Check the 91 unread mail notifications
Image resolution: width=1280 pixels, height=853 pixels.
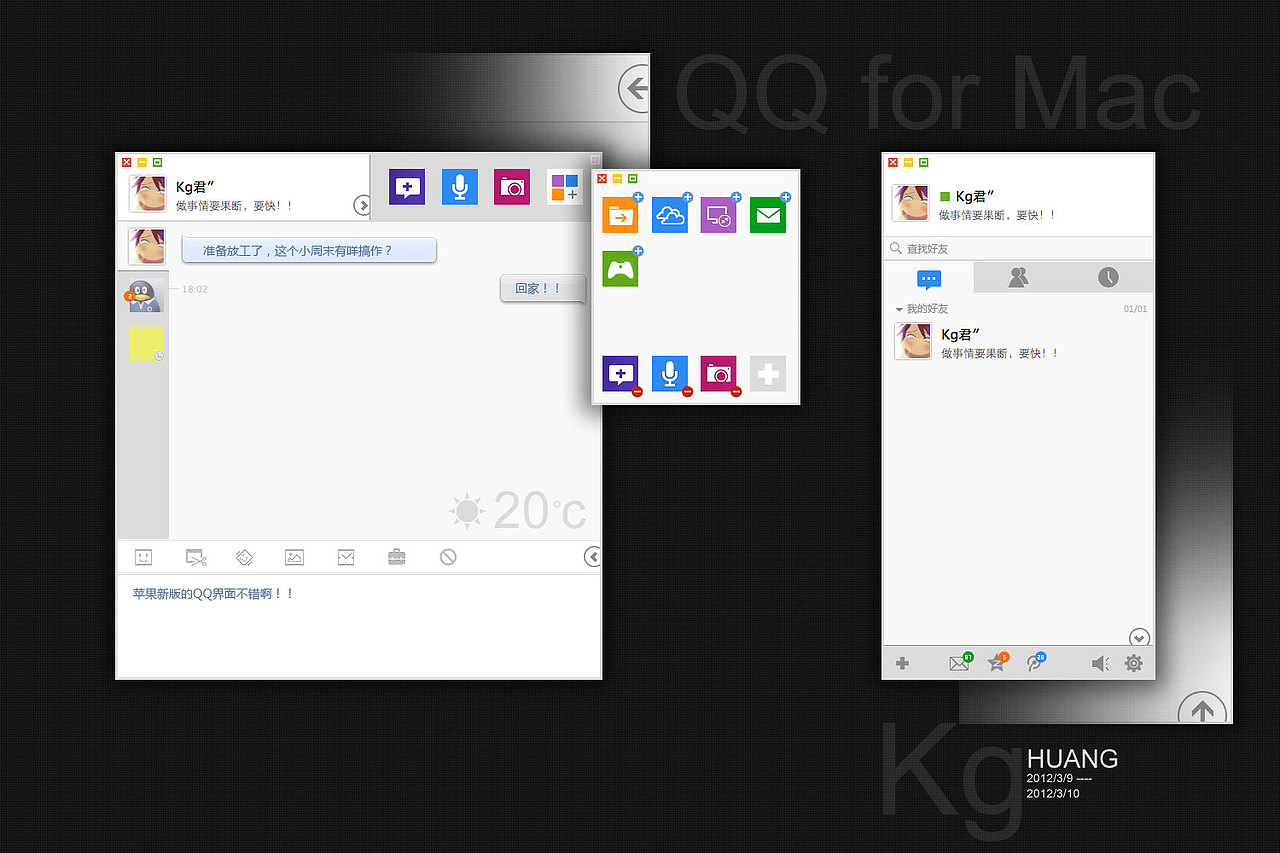point(960,662)
